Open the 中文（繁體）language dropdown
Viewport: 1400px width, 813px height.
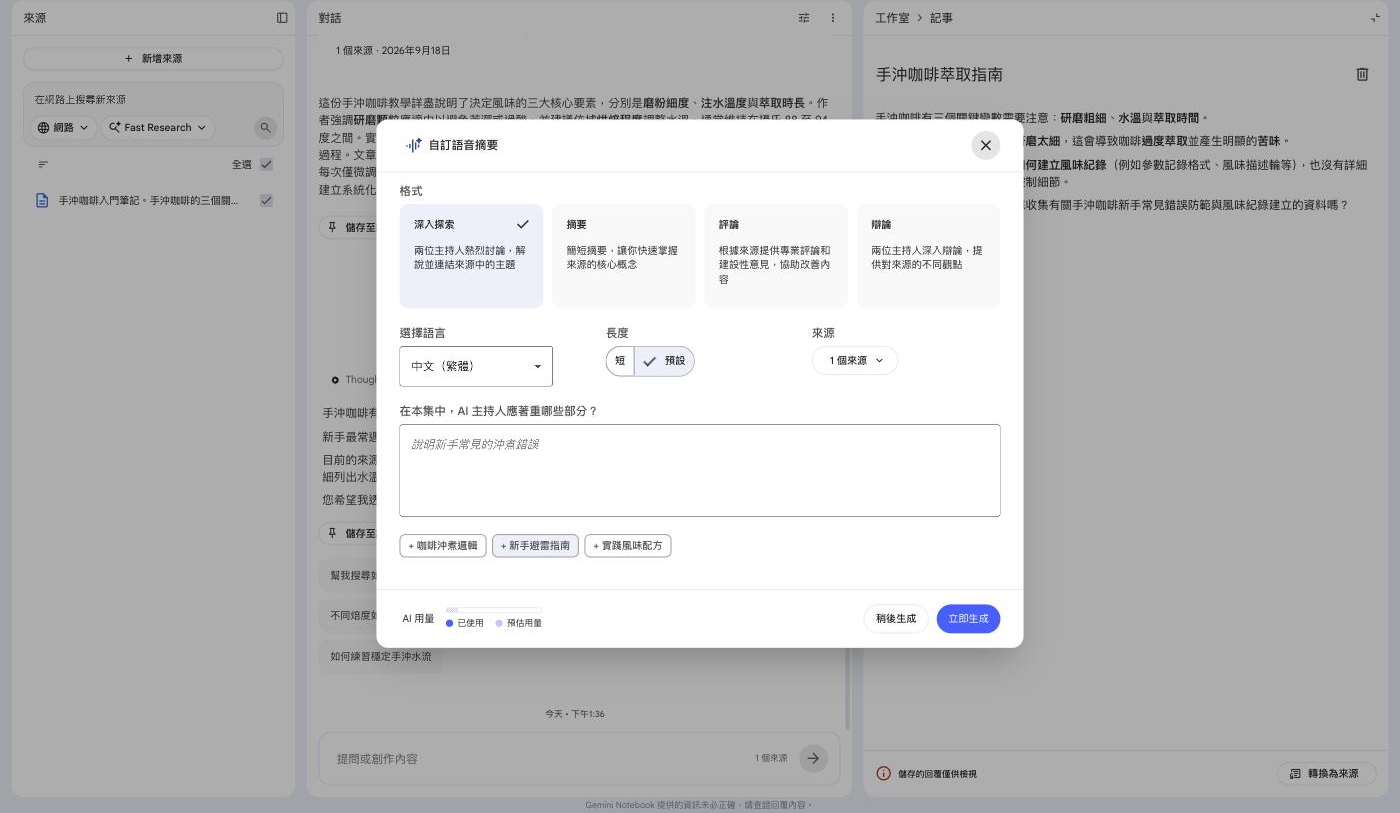click(x=476, y=366)
